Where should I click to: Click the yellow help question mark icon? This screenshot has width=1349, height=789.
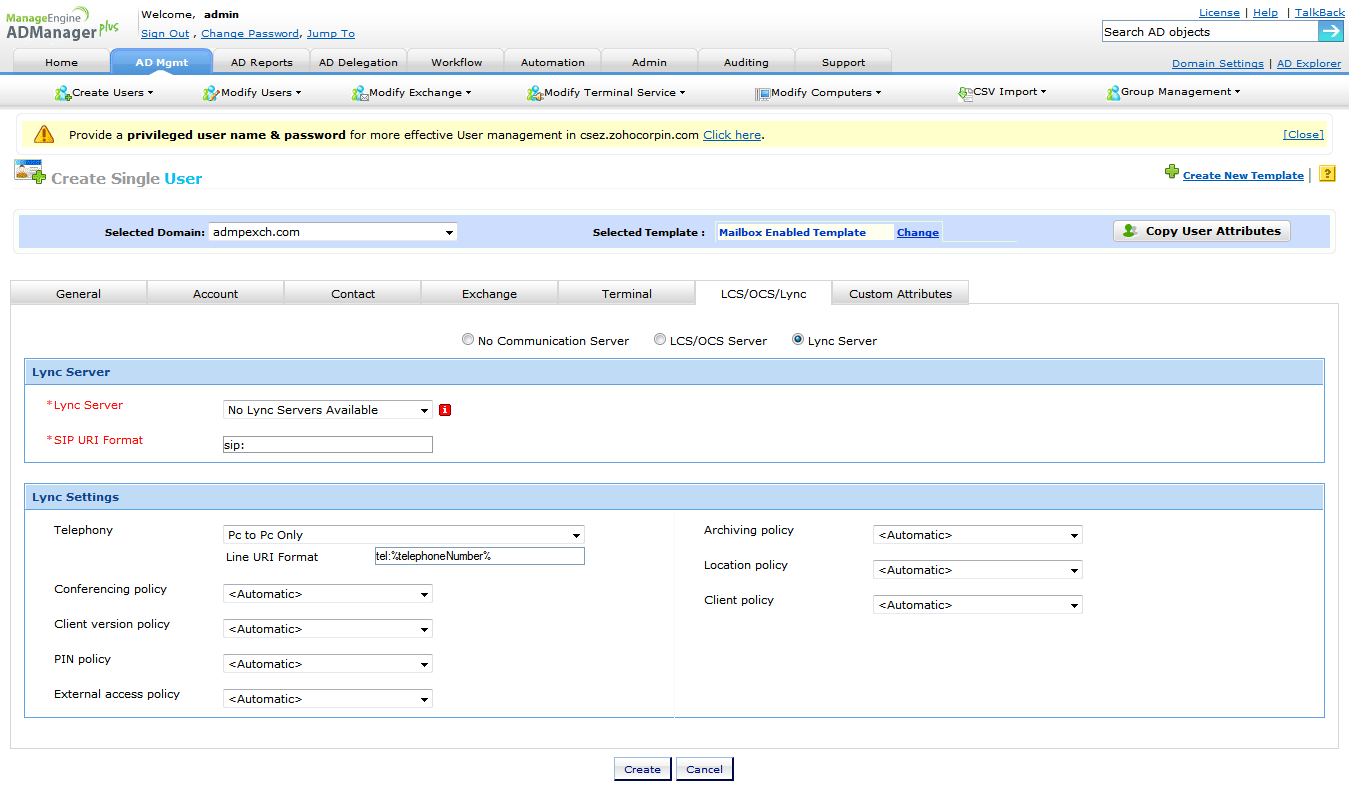[x=1327, y=174]
